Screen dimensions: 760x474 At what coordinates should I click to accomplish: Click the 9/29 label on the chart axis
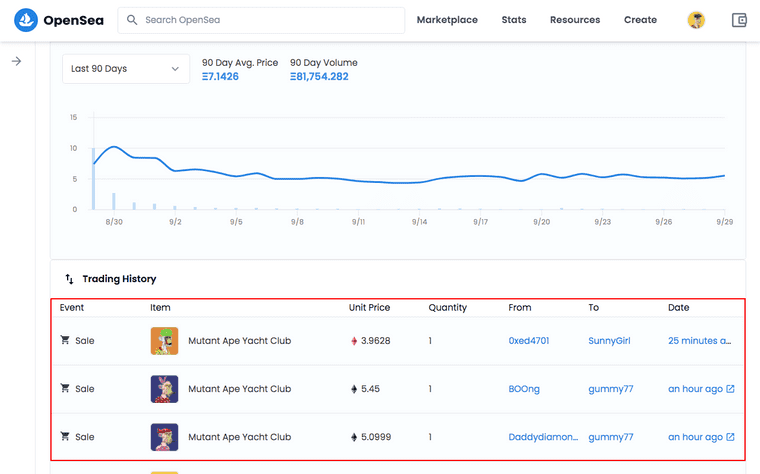point(725,221)
